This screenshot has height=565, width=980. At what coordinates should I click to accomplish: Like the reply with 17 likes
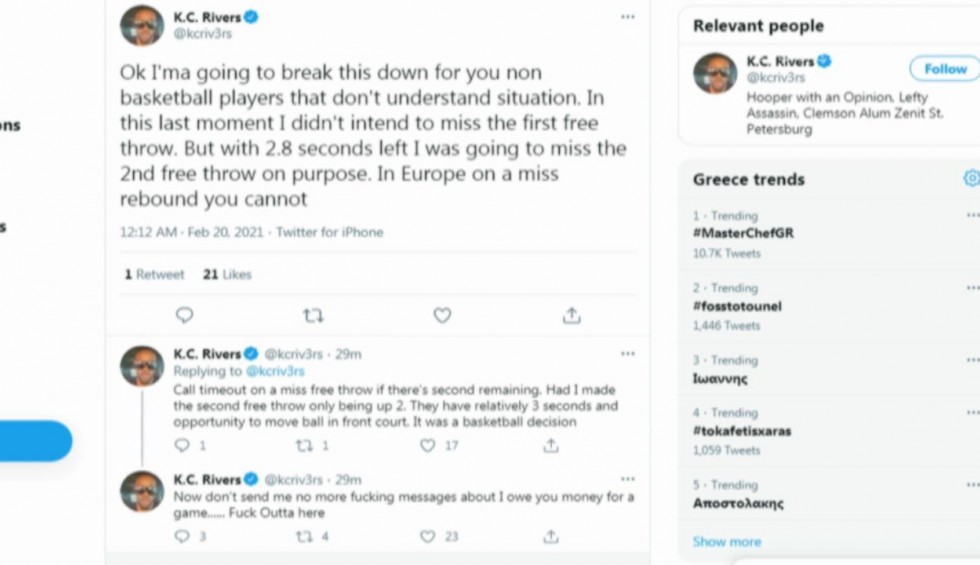[x=428, y=446]
